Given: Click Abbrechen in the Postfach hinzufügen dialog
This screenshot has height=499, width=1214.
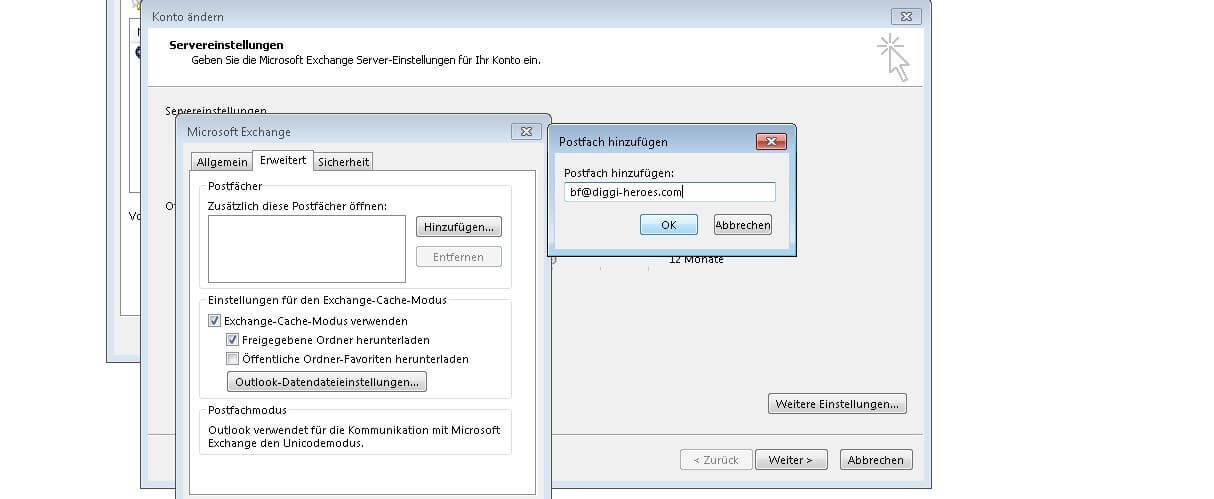Looking at the screenshot, I should click(743, 225).
